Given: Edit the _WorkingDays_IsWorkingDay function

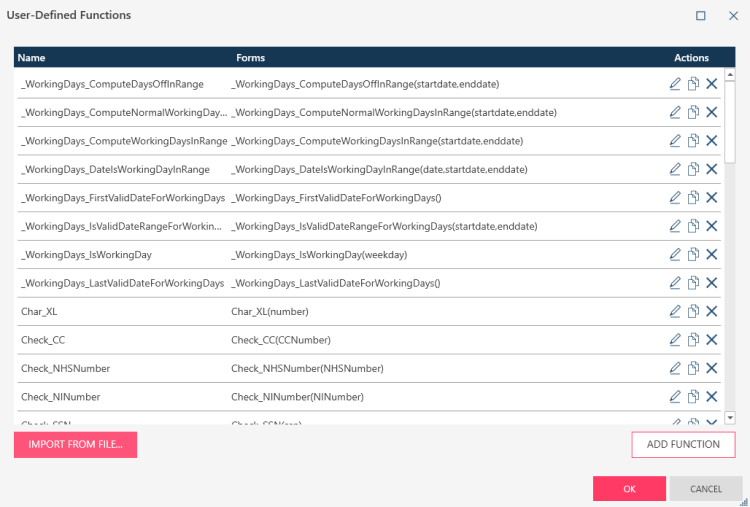Looking at the screenshot, I should tap(675, 254).
